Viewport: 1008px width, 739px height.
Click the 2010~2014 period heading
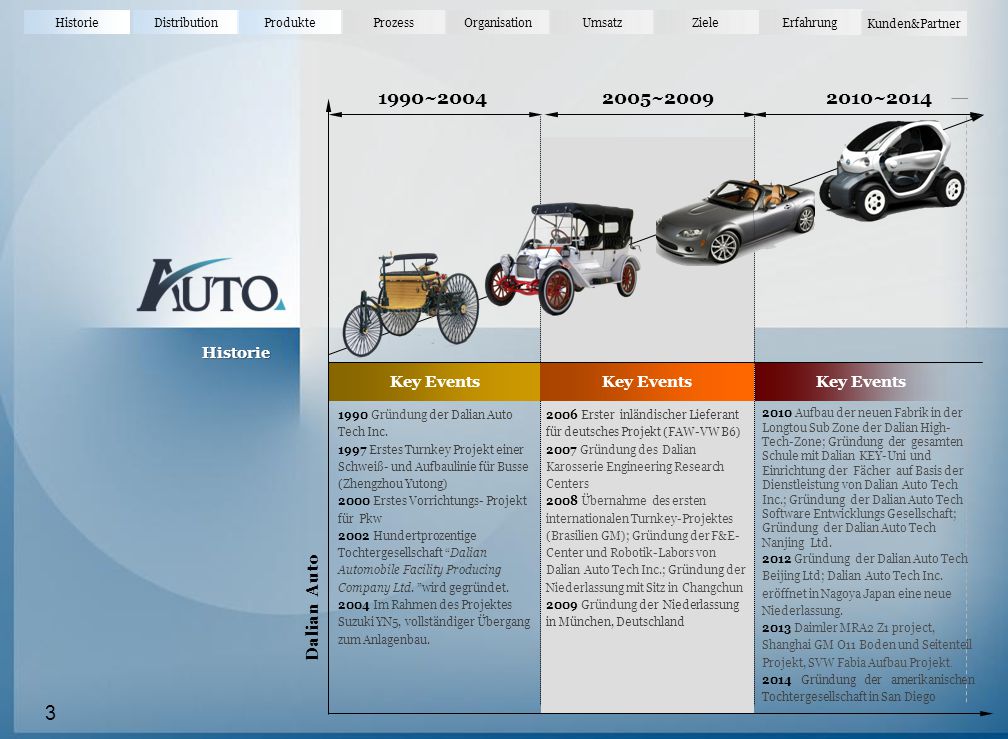879,99
